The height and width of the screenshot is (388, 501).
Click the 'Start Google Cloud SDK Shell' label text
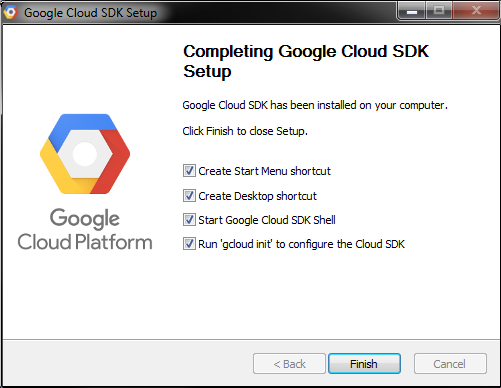[x=267, y=220]
